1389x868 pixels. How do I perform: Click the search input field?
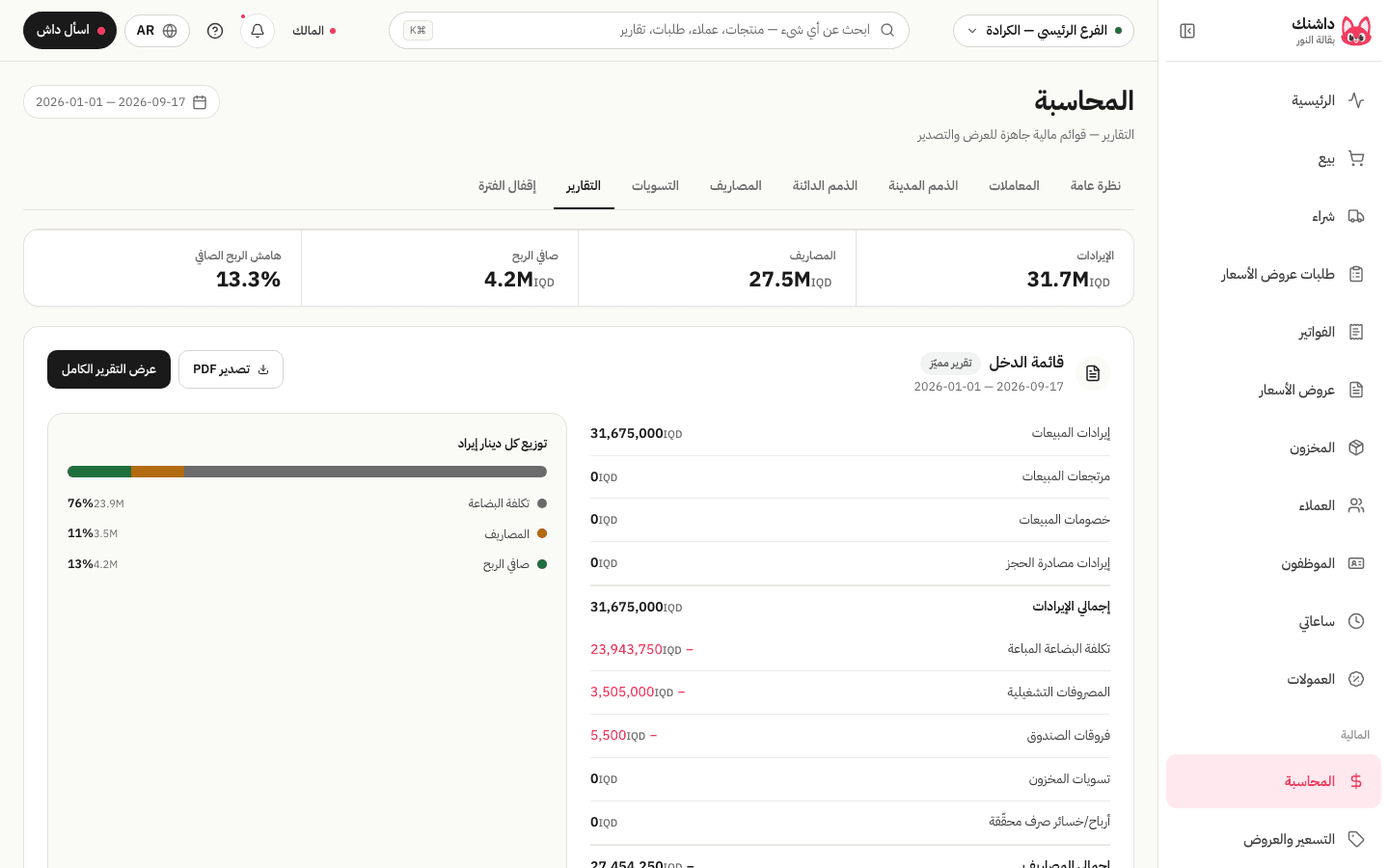pos(649,30)
